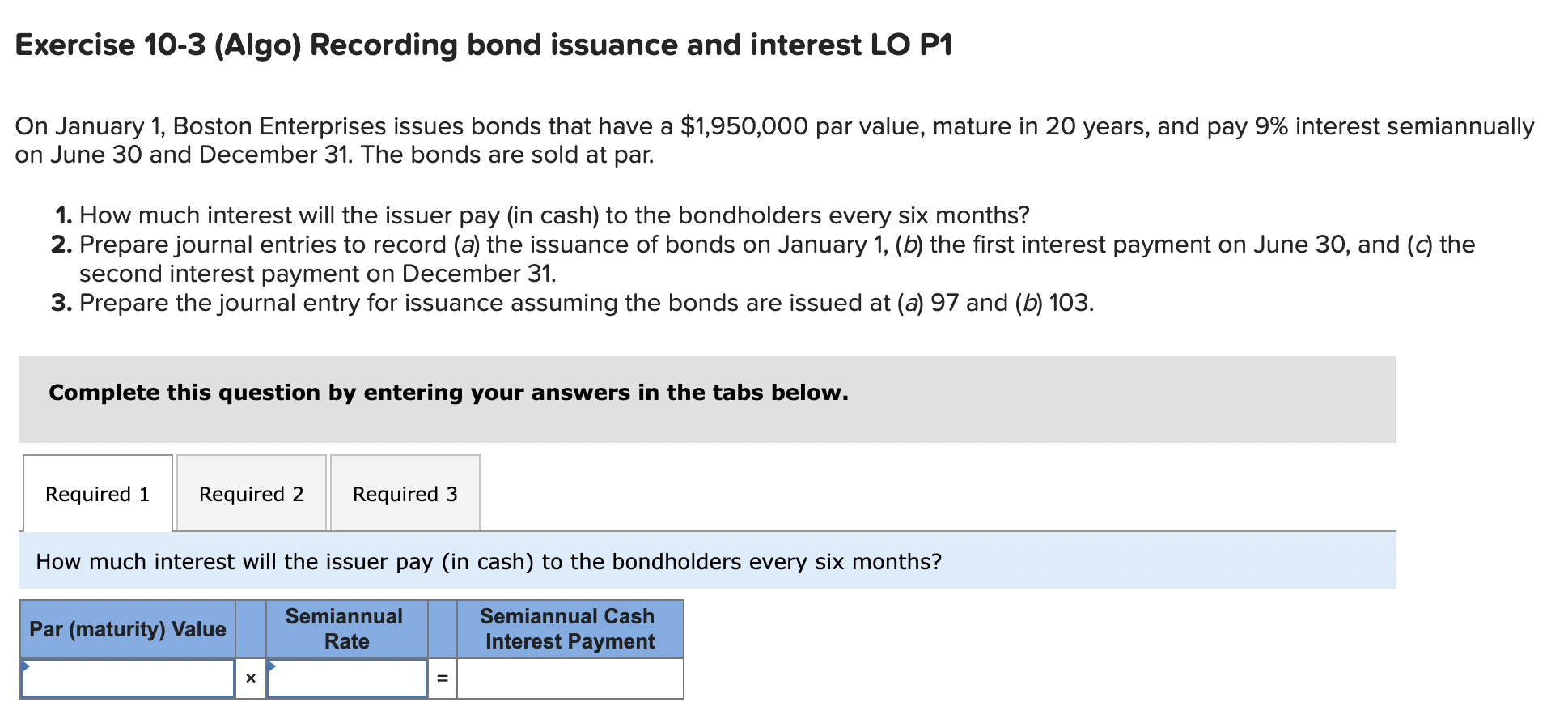Viewport: 1568px width, 706px height.
Task: Switch to the Required 3 tab
Action: coord(405,493)
